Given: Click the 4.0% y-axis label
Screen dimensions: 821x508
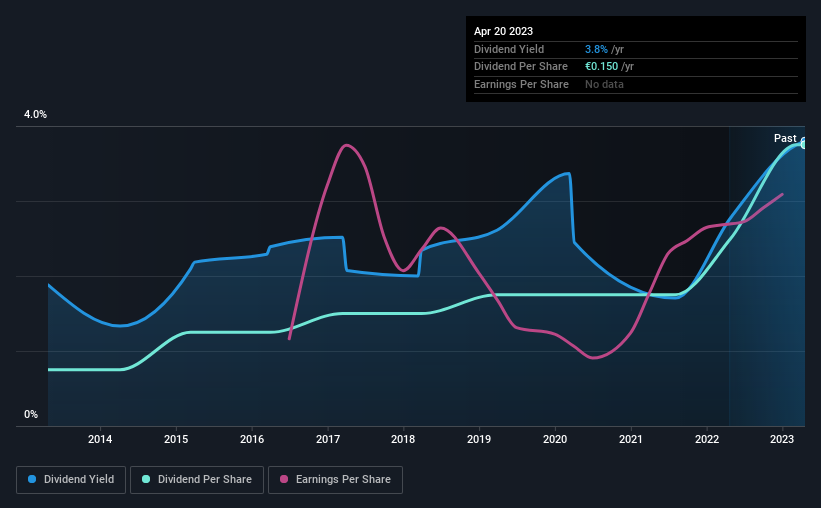Looking at the screenshot, I should tap(35, 114).
